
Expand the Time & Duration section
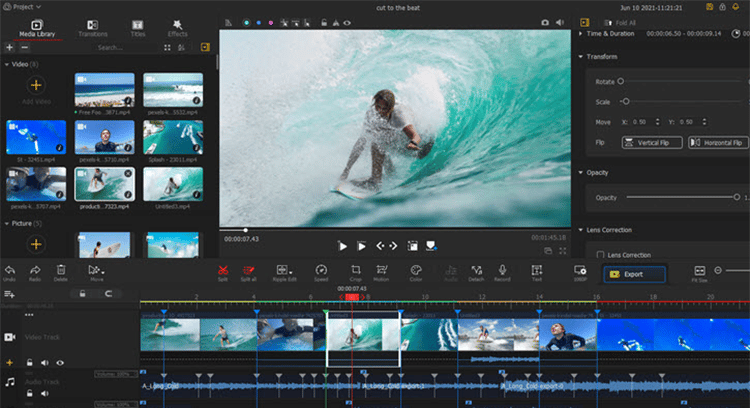583,33
